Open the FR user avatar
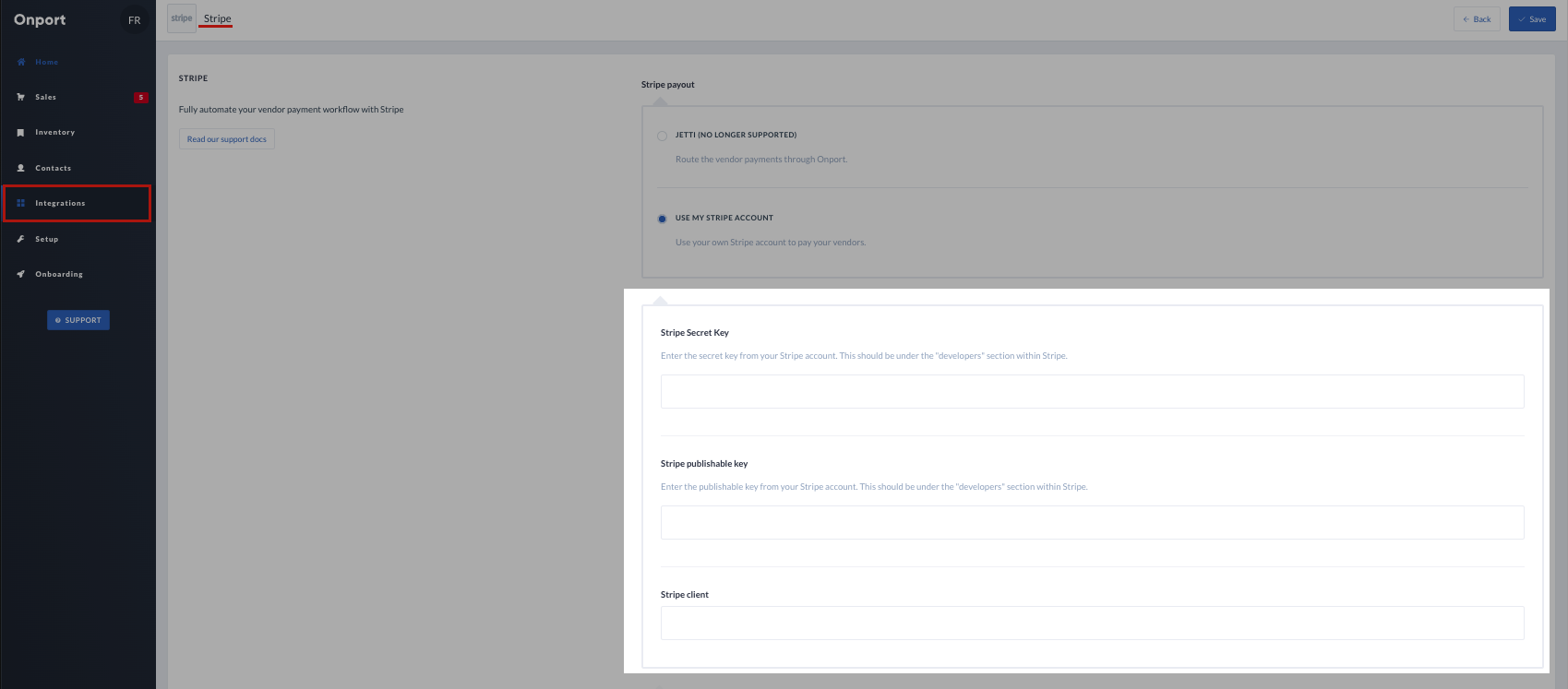Viewport: 1568px width, 689px height. coord(134,20)
